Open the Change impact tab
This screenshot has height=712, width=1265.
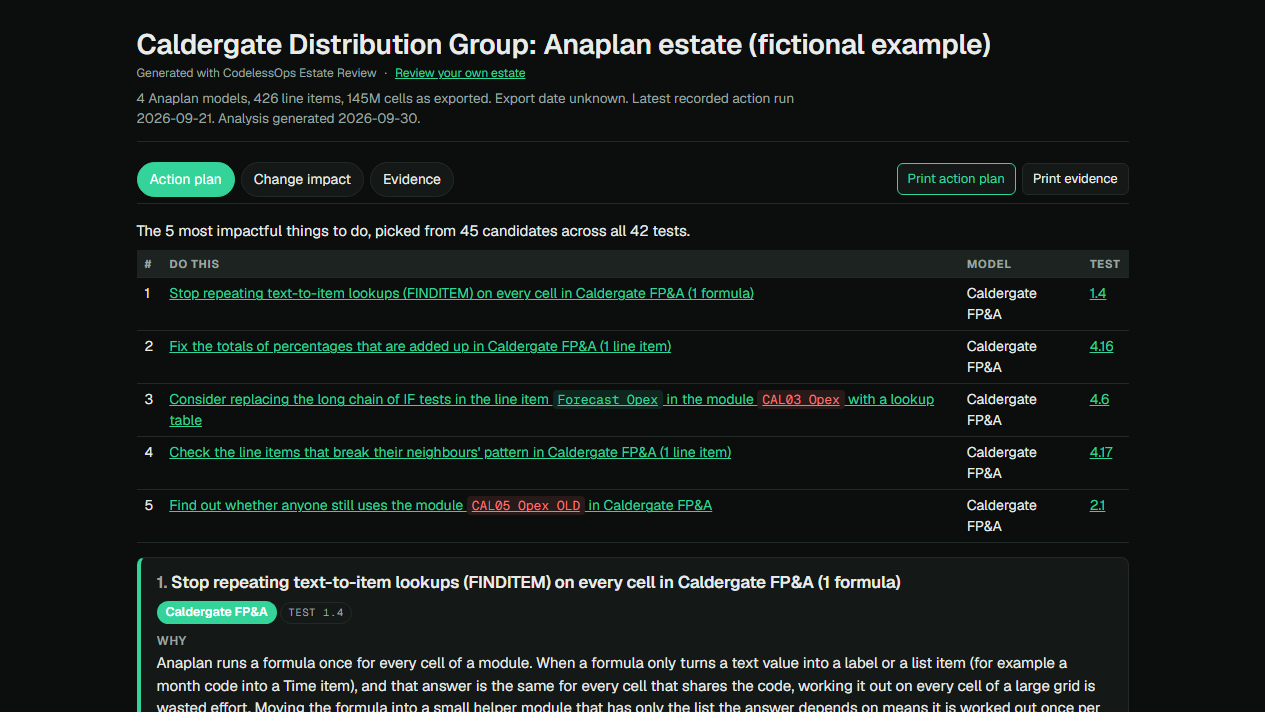302,180
